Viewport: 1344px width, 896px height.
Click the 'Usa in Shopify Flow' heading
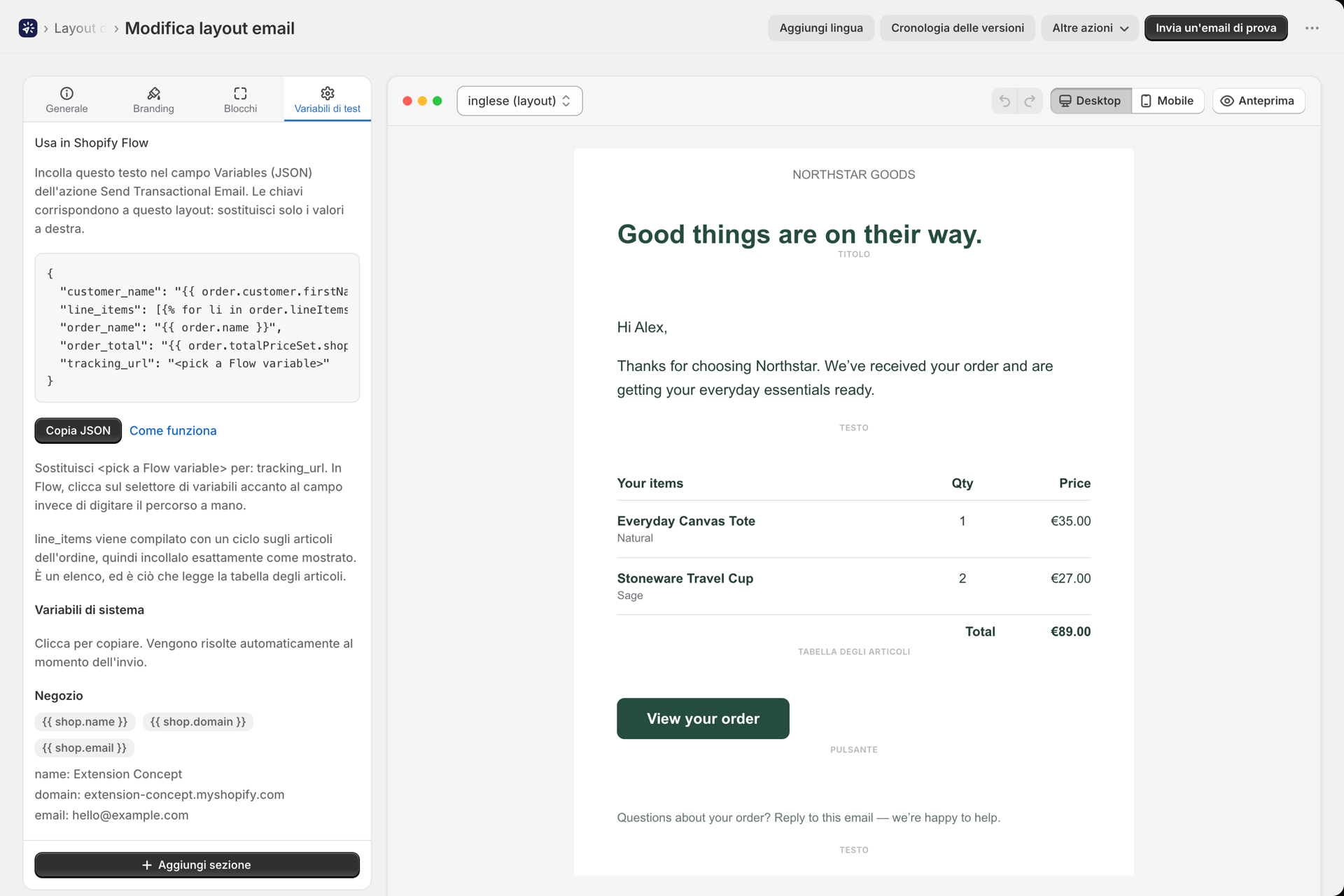click(x=92, y=143)
